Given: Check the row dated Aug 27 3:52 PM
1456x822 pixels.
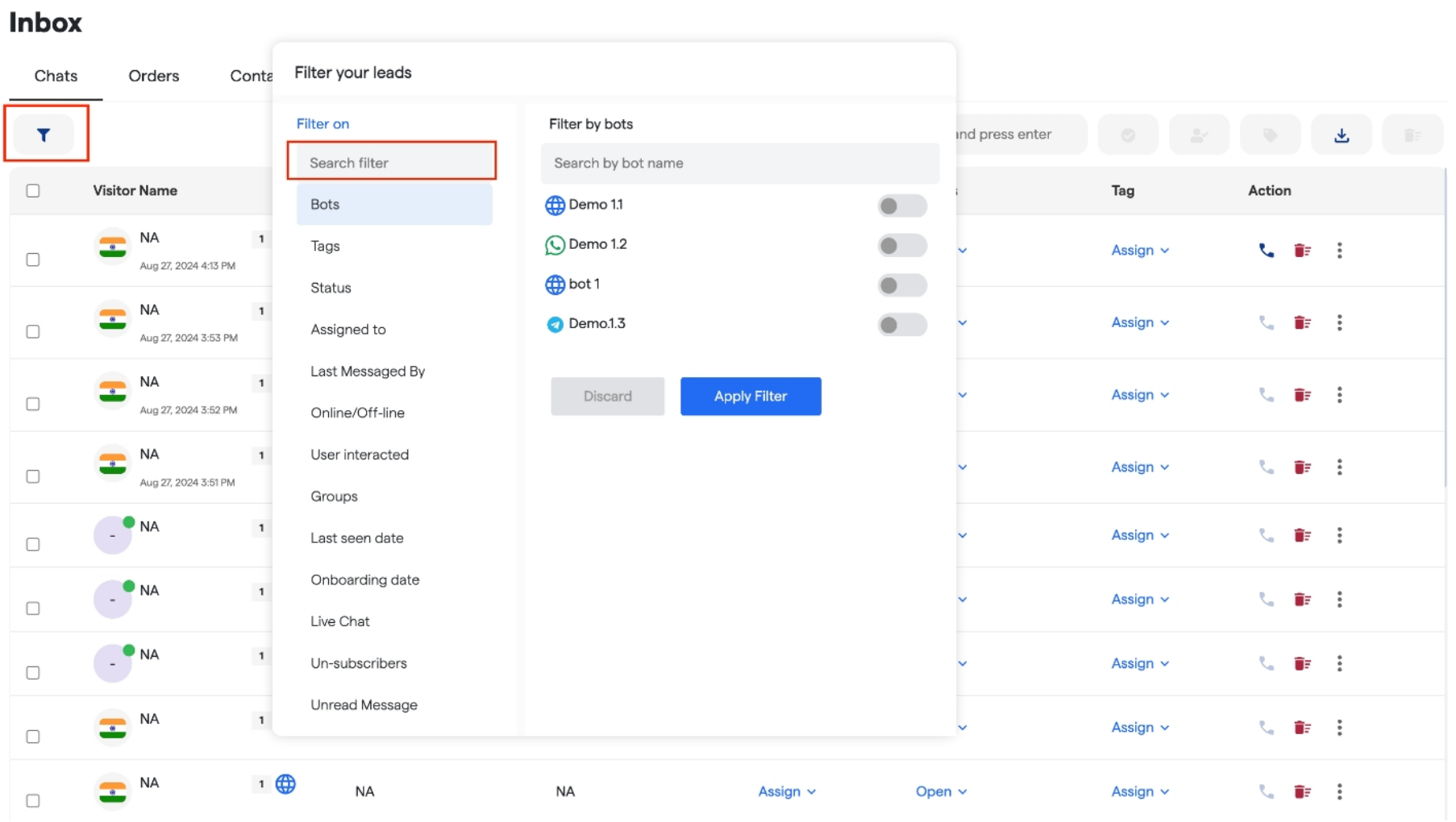Looking at the screenshot, I should click(x=33, y=404).
